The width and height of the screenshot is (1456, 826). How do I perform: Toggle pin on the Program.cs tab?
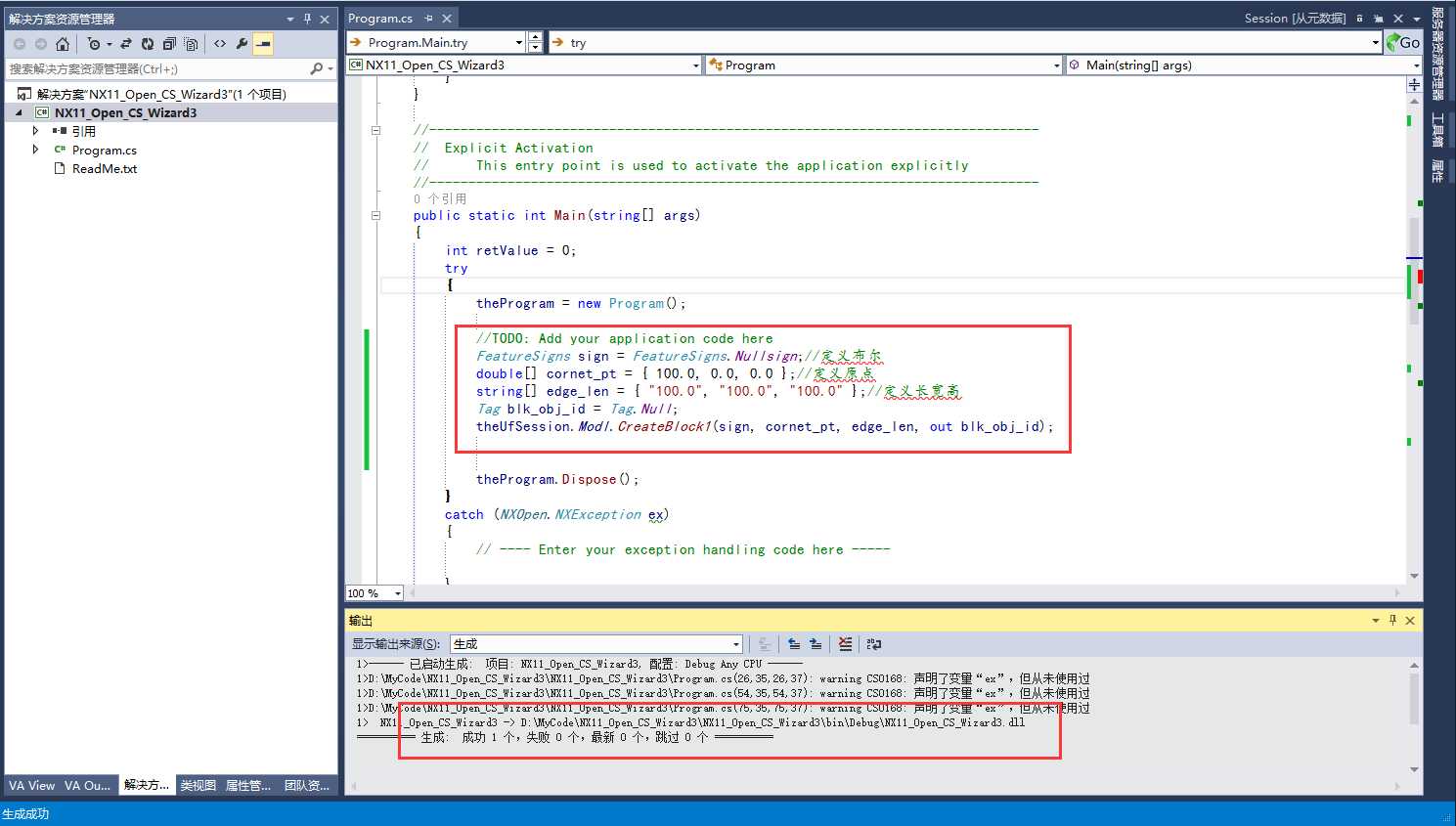tap(428, 19)
